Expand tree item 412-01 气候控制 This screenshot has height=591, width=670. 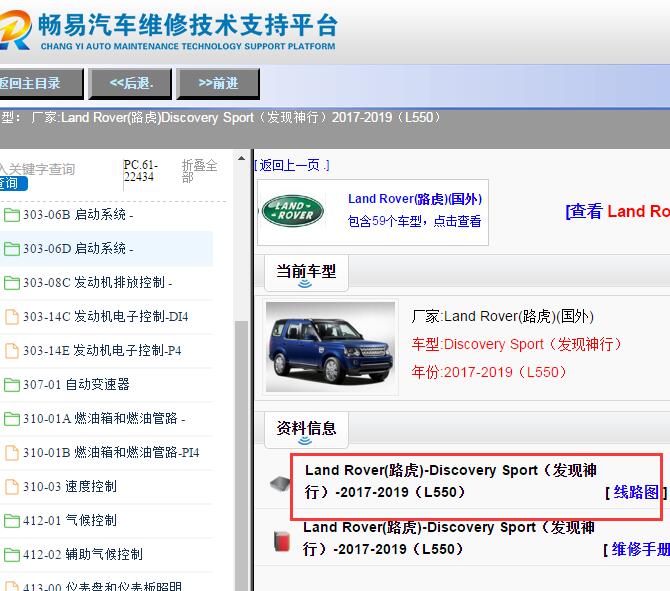tap(70, 520)
